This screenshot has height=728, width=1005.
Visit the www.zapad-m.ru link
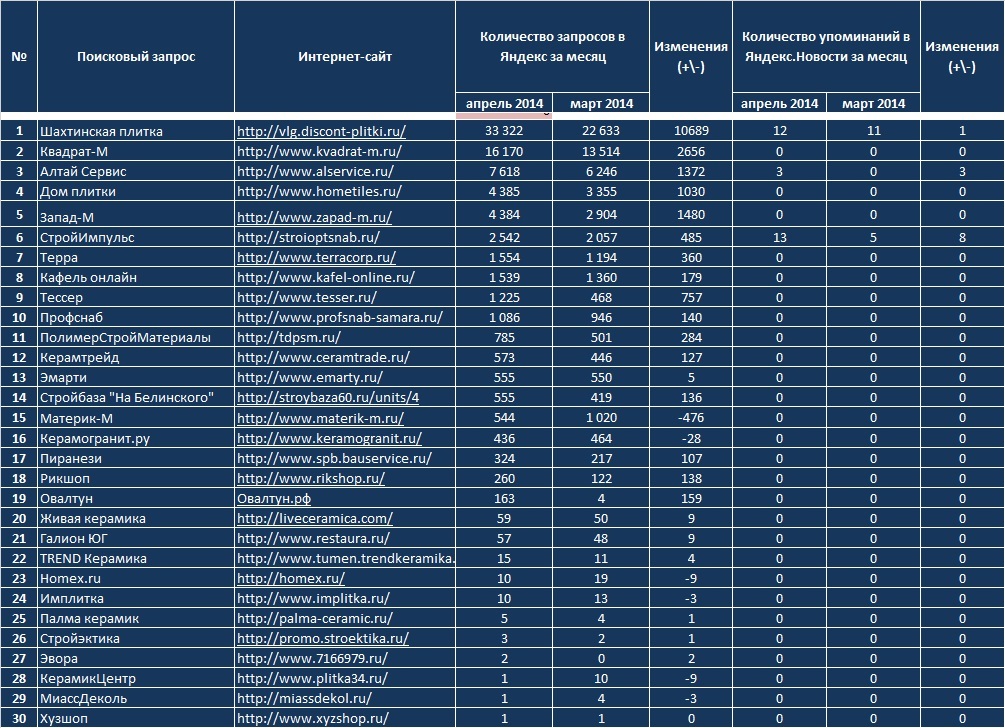pyautogui.click(x=314, y=217)
